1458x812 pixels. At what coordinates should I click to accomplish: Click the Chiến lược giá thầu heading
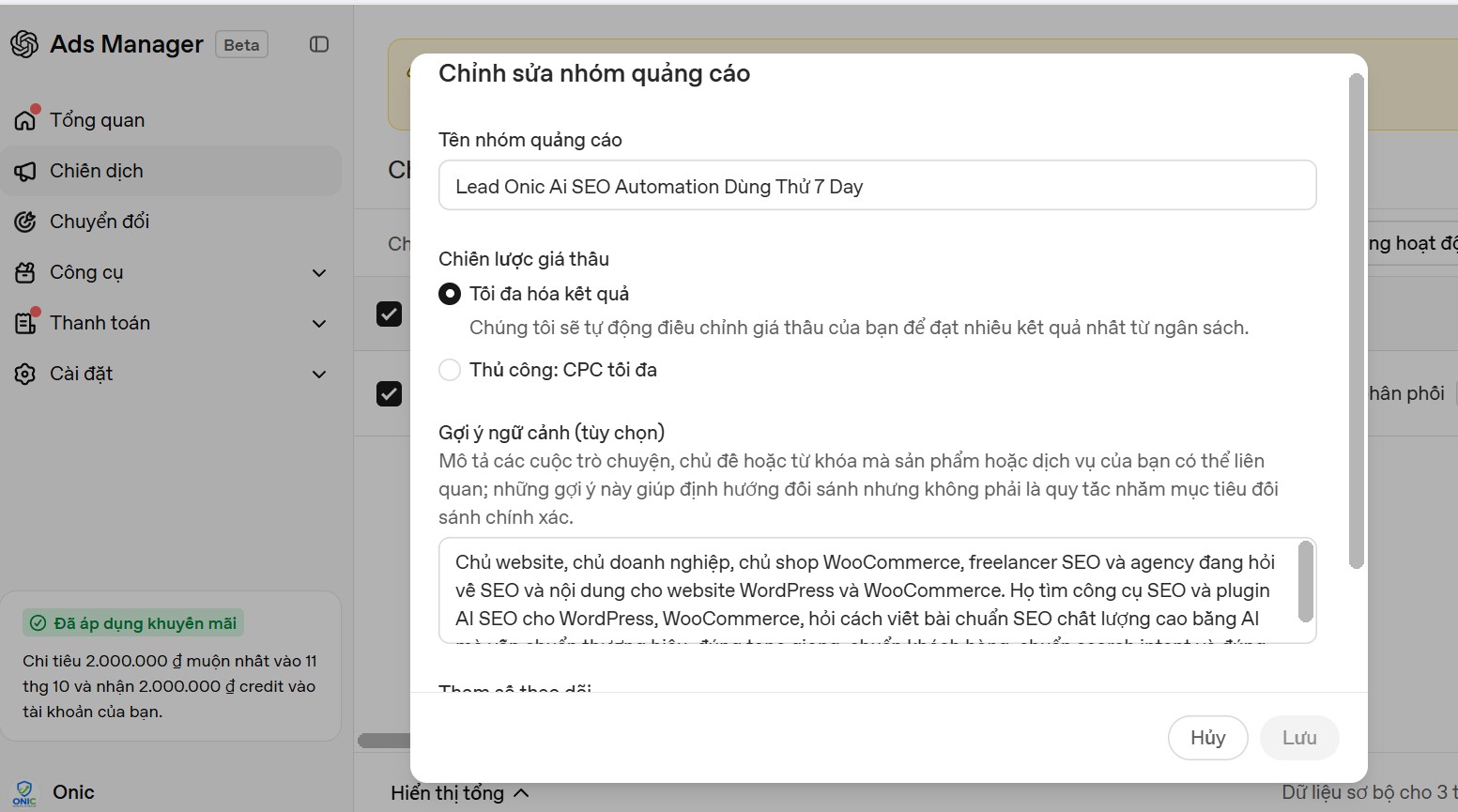pos(524,259)
